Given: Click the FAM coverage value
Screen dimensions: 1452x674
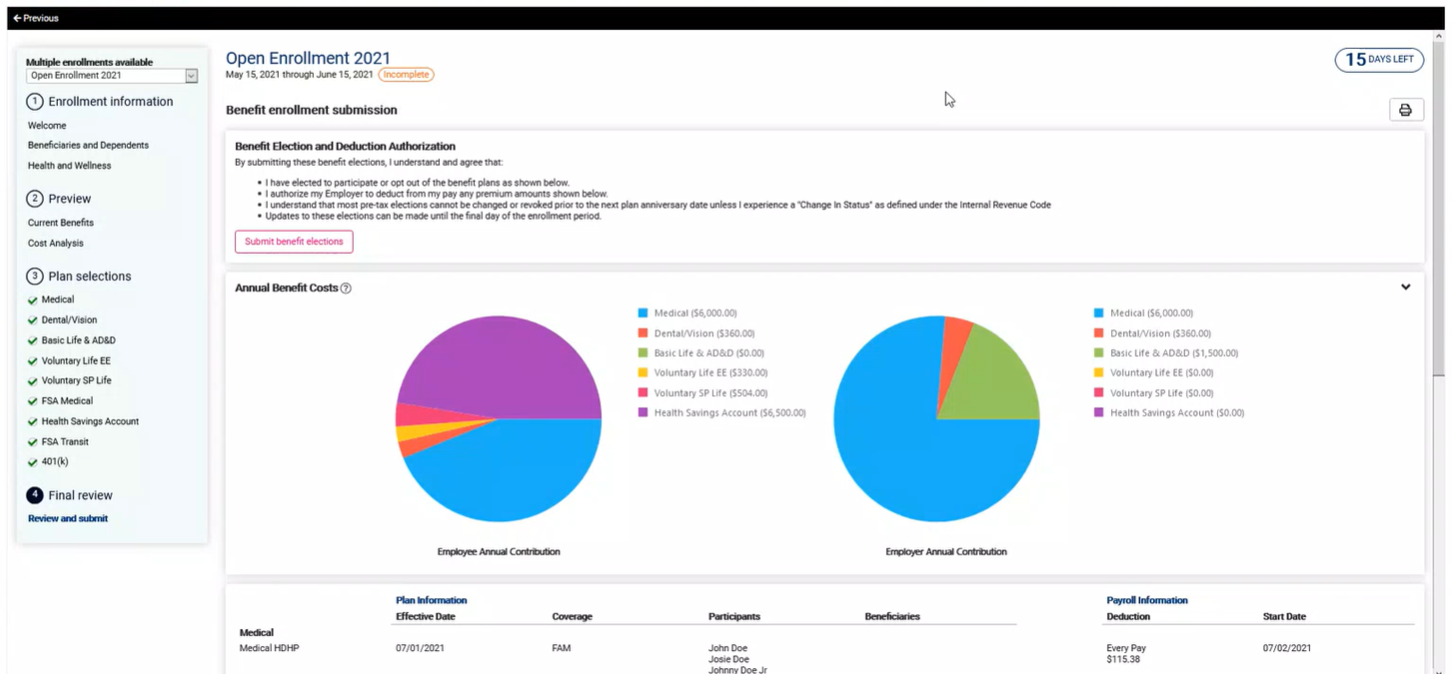Looking at the screenshot, I should [x=561, y=648].
